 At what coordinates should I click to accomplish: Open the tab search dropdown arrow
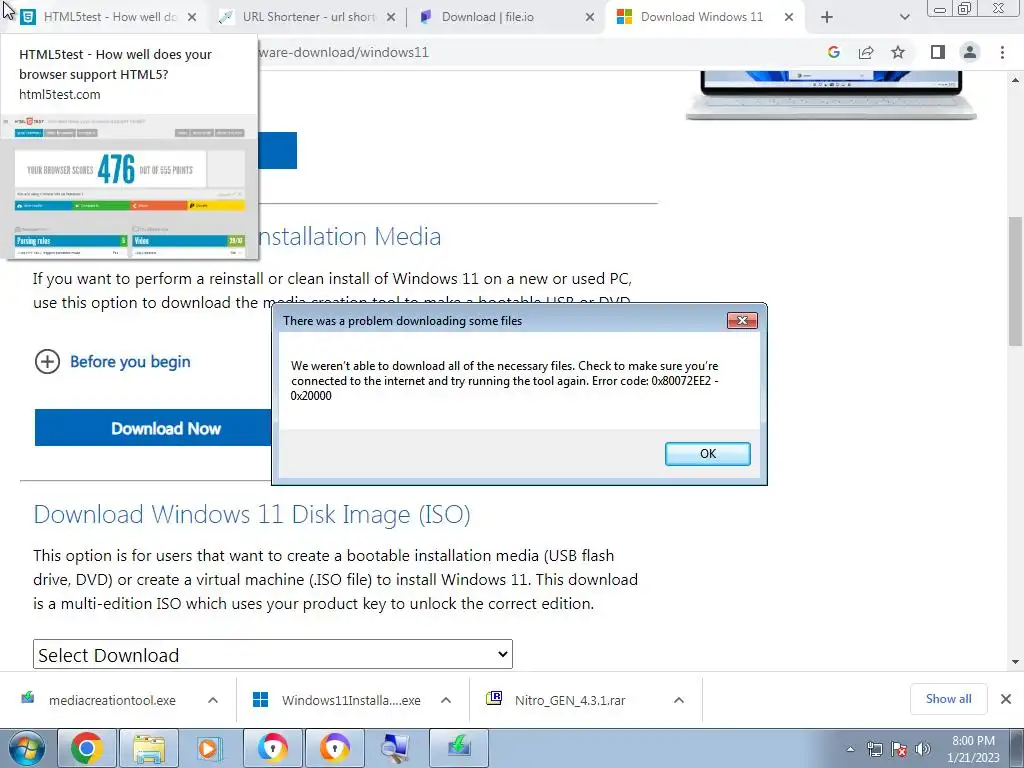(x=904, y=17)
